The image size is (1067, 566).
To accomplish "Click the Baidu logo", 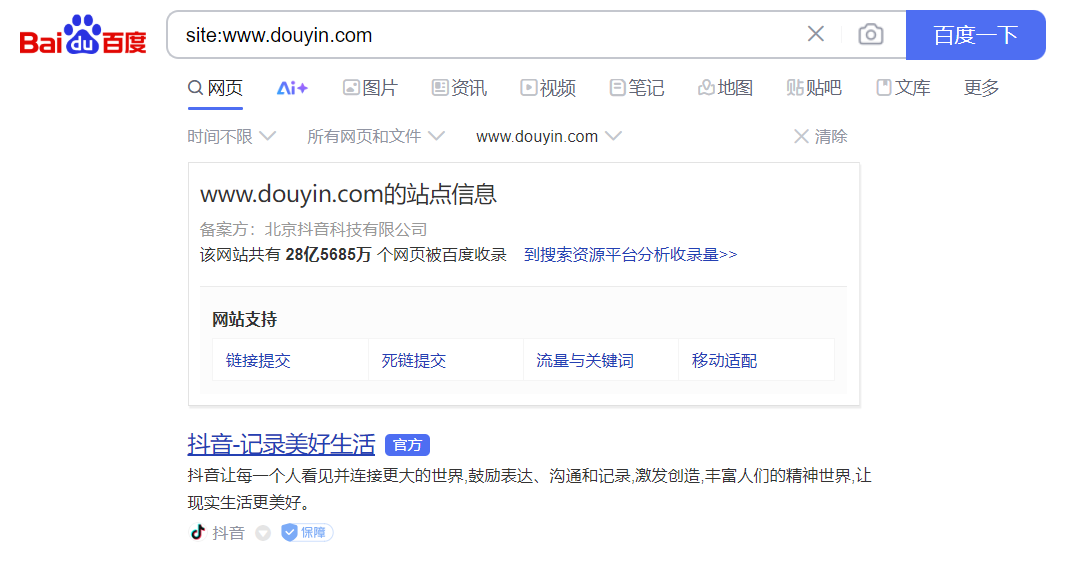I will pyautogui.click(x=83, y=36).
